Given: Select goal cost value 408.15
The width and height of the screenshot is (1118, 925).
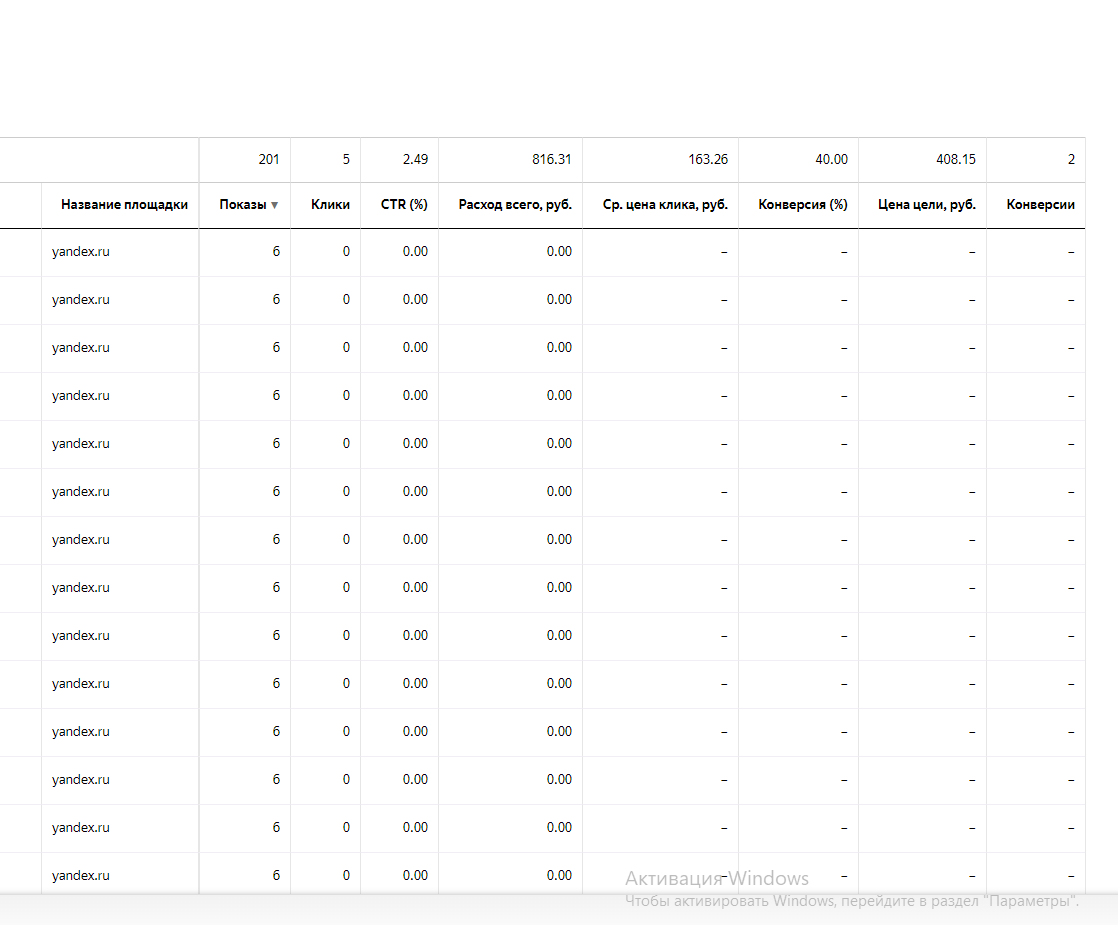Looking at the screenshot, I should click(x=956, y=160).
